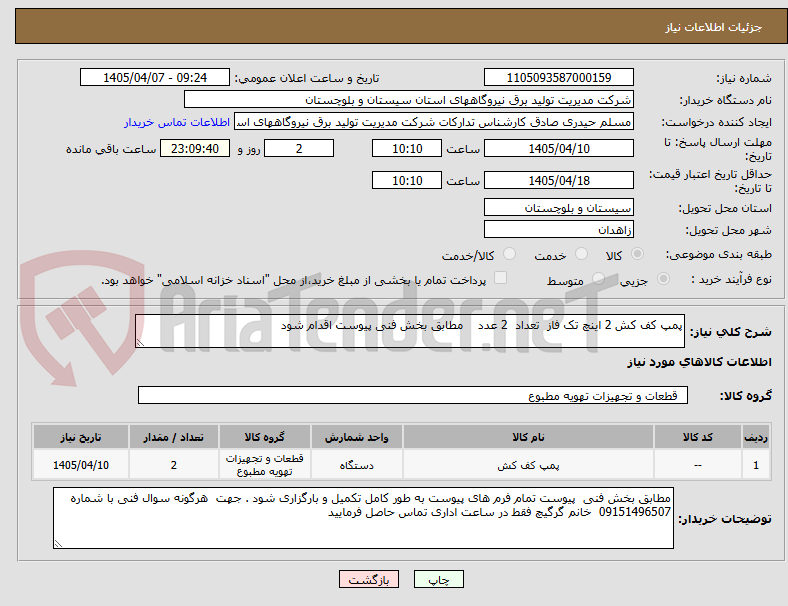The image size is (788, 606).
Task: Click goods group field قطعات و تجهیزات تهویه مطبوع
Action: tap(413, 395)
